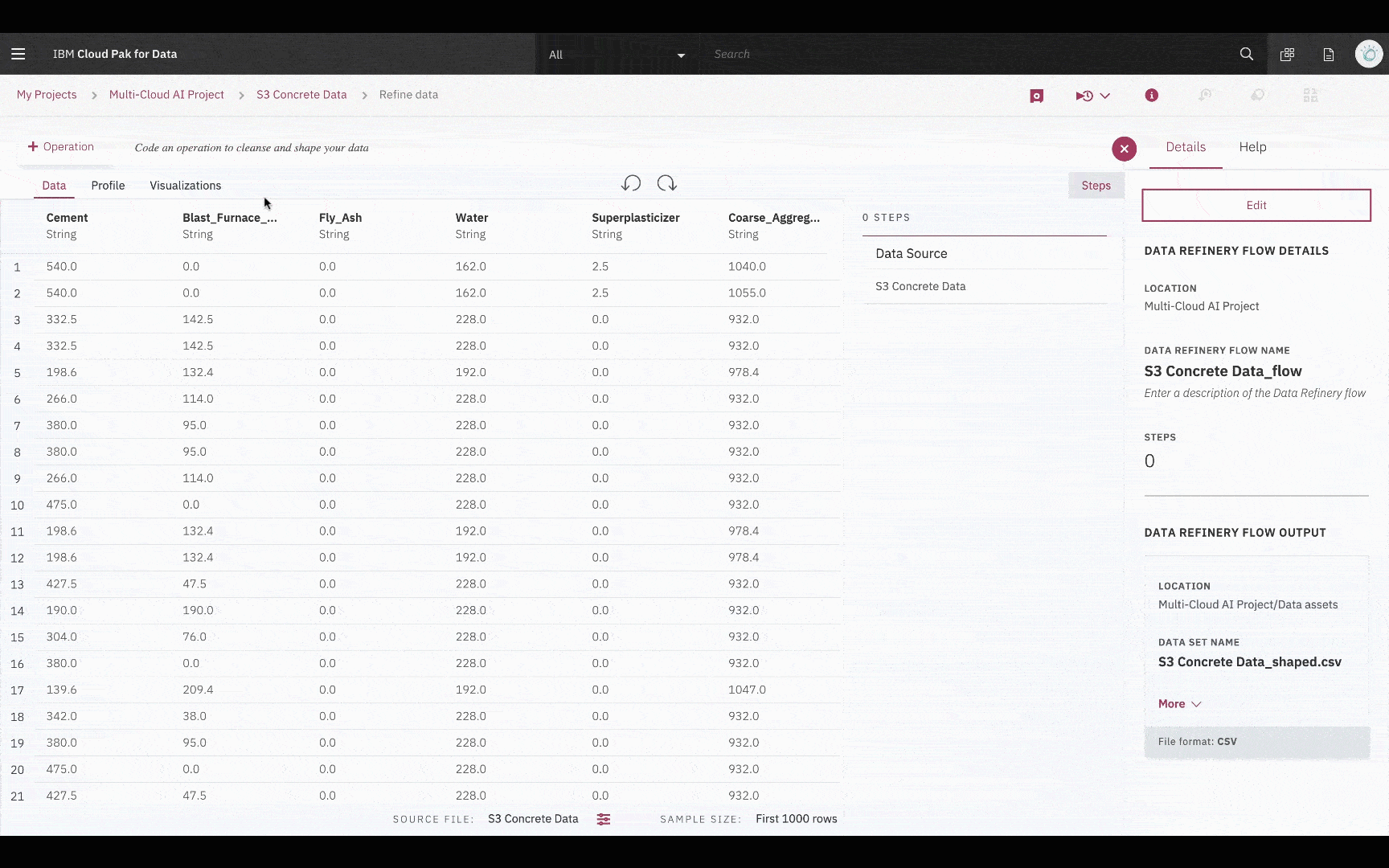
Task: Open the document icon in header
Action: (x=1329, y=54)
